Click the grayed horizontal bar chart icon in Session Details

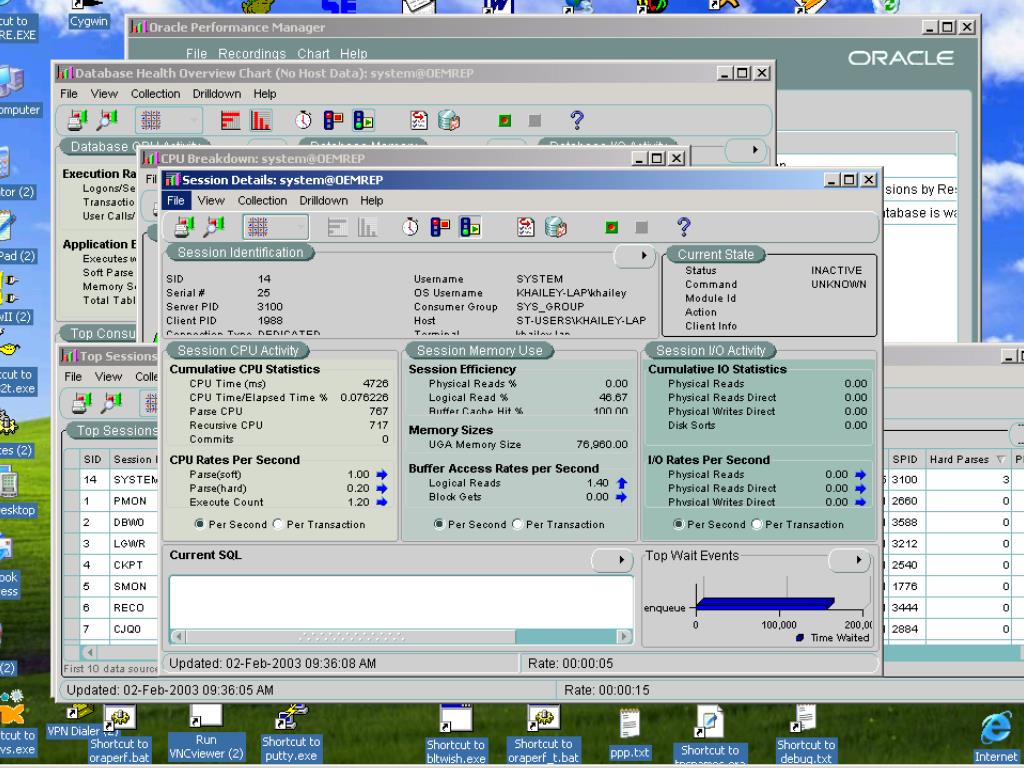click(x=337, y=227)
